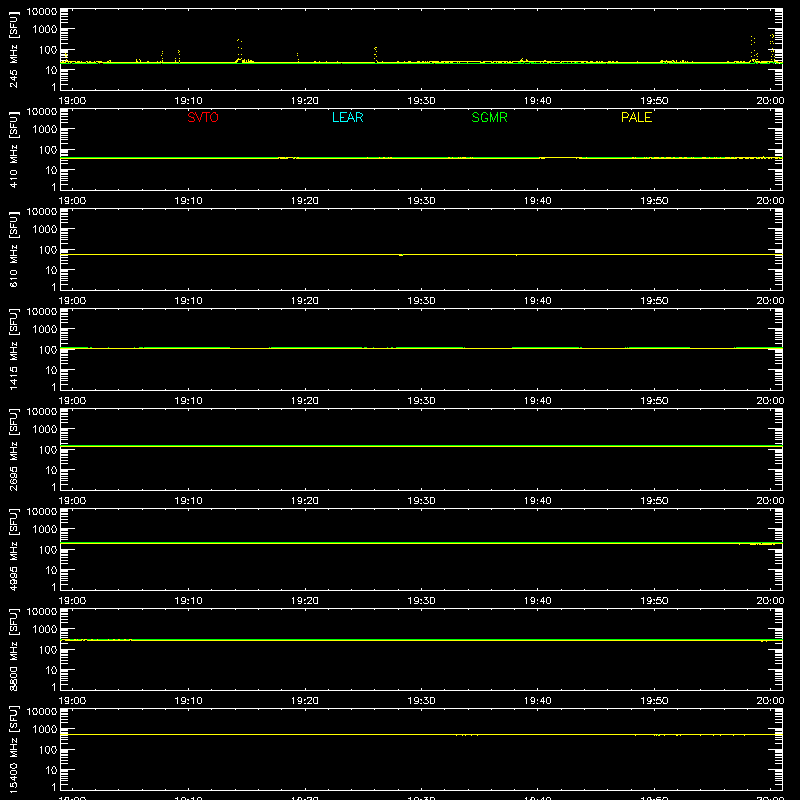Click 19:30 tick label under 4995 MHz plot
800x800 pixels.
coord(421,601)
